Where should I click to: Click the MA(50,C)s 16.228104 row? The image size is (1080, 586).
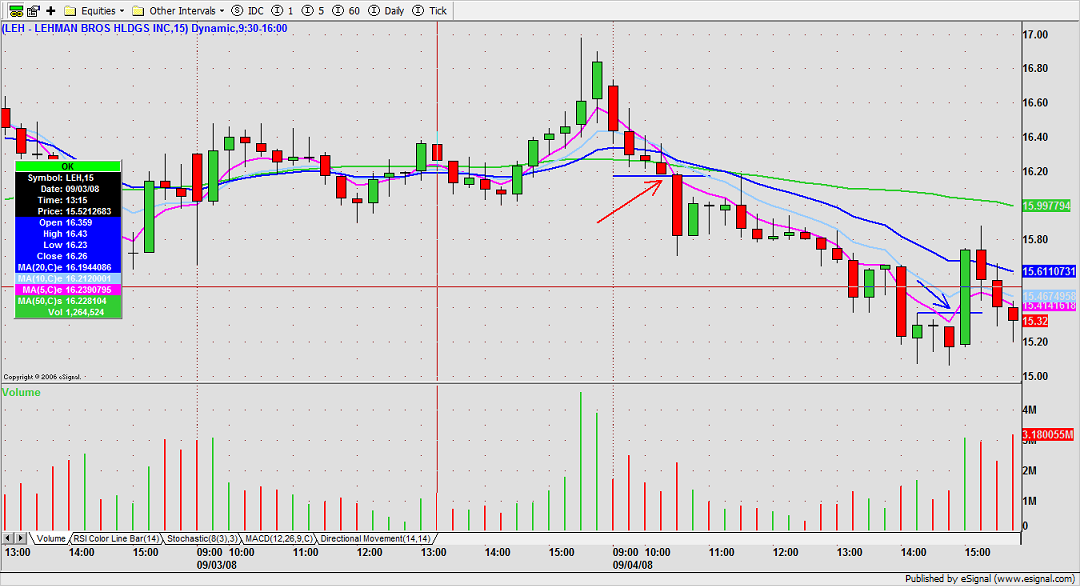pos(68,301)
